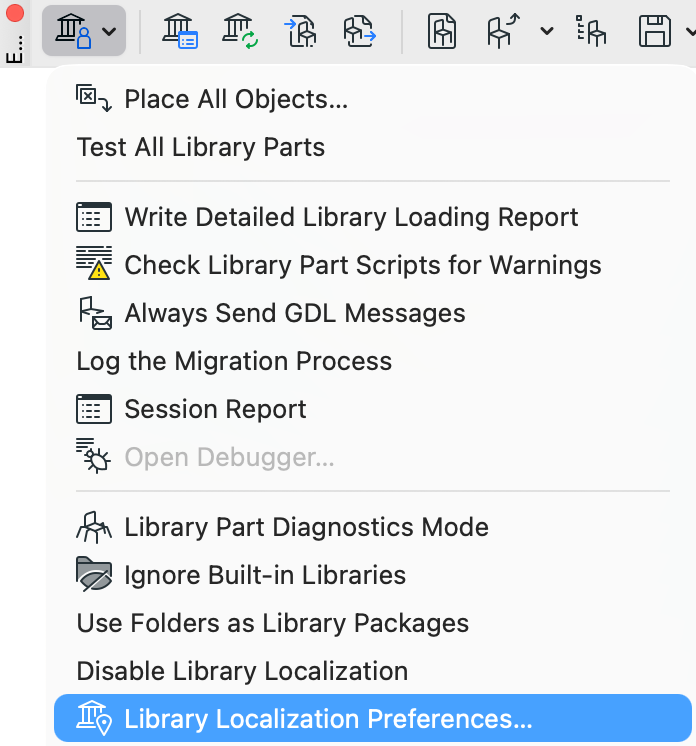The image size is (696, 746).
Task: Collapse the library dropdown button with chevron
Action: tap(84, 31)
